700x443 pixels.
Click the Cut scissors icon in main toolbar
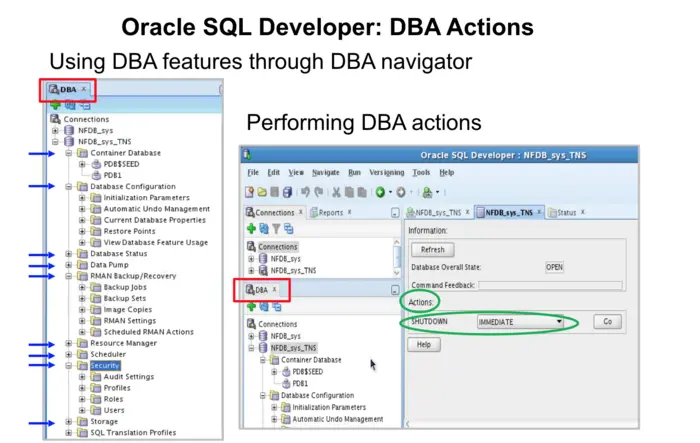[x=336, y=192]
